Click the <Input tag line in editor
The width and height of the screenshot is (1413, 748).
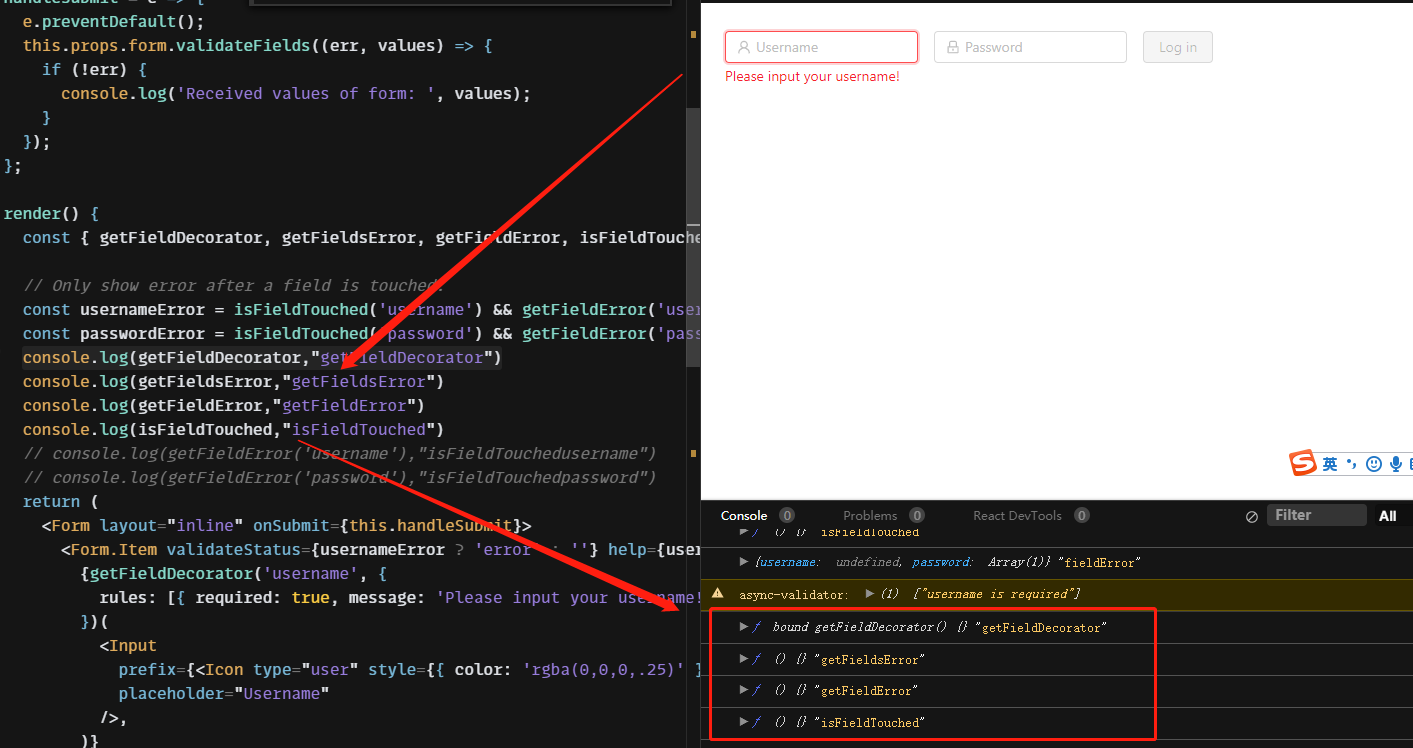[128, 645]
